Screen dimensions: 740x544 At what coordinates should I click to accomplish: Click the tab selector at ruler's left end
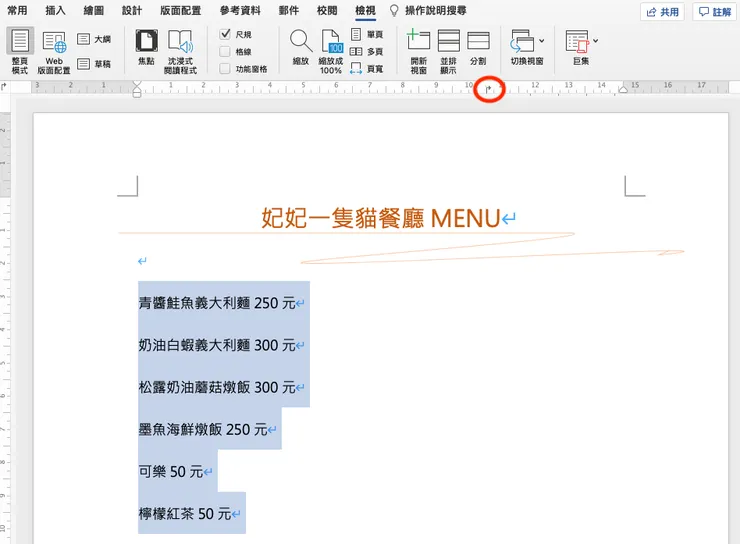[4, 86]
